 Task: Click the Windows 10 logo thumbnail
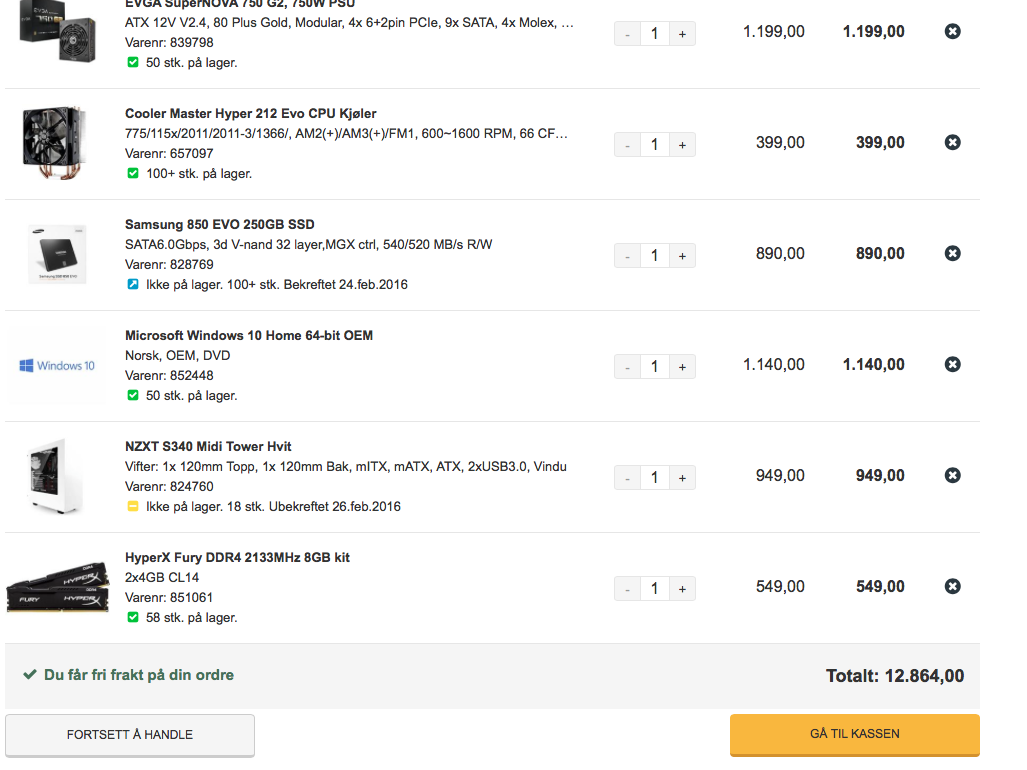coord(56,366)
